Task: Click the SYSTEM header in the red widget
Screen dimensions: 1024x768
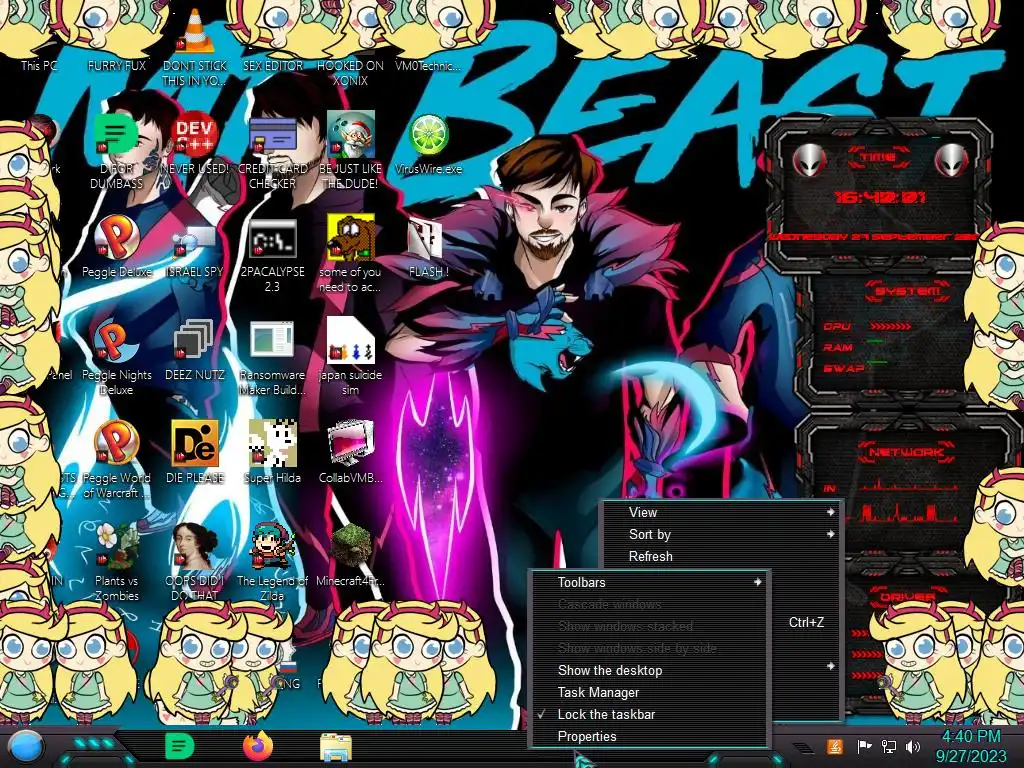Action: point(906,291)
